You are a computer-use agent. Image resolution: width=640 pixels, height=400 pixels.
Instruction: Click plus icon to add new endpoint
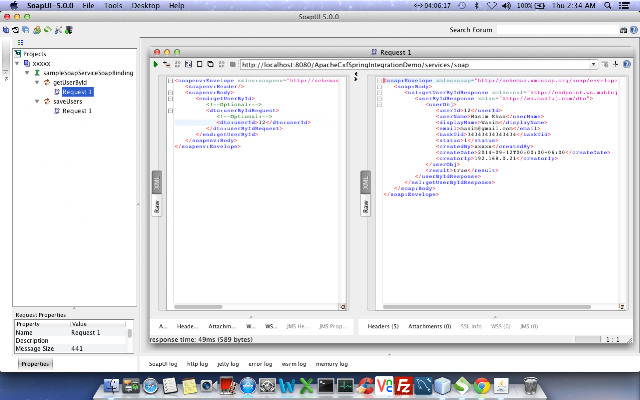tap(616, 64)
